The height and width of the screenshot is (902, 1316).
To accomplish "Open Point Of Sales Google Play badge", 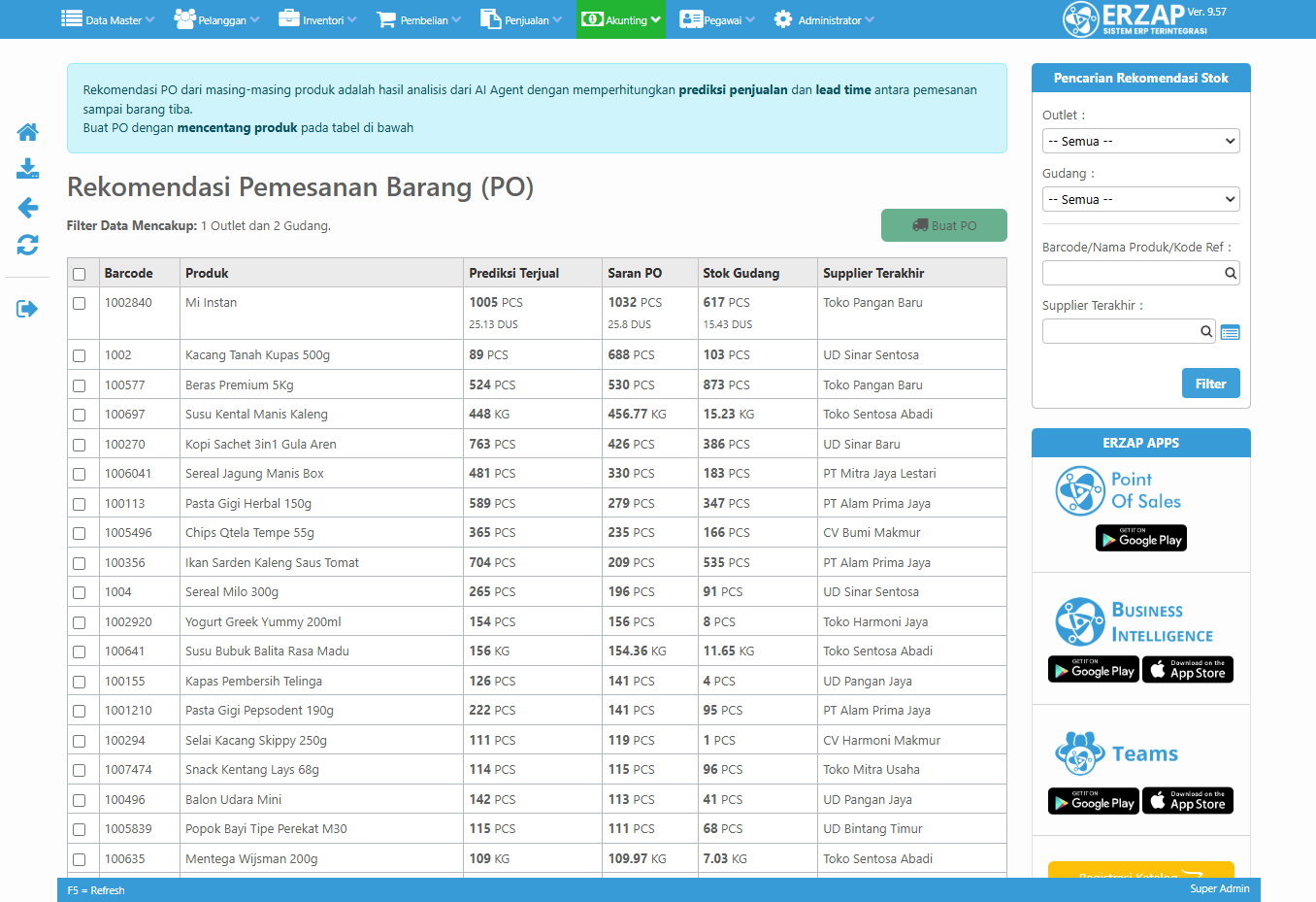I will (x=1140, y=539).
